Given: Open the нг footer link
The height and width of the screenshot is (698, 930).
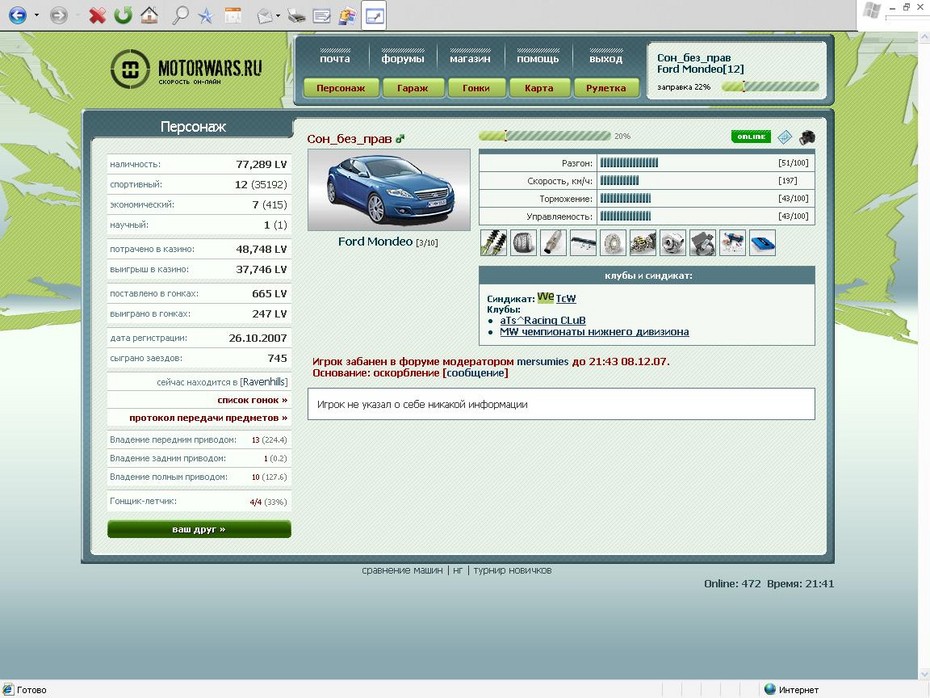Looking at the screenshot, I should [457, 570].
